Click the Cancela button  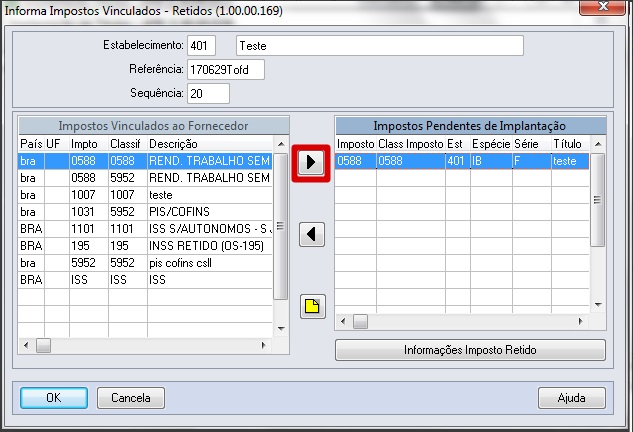tap(131, 398)
